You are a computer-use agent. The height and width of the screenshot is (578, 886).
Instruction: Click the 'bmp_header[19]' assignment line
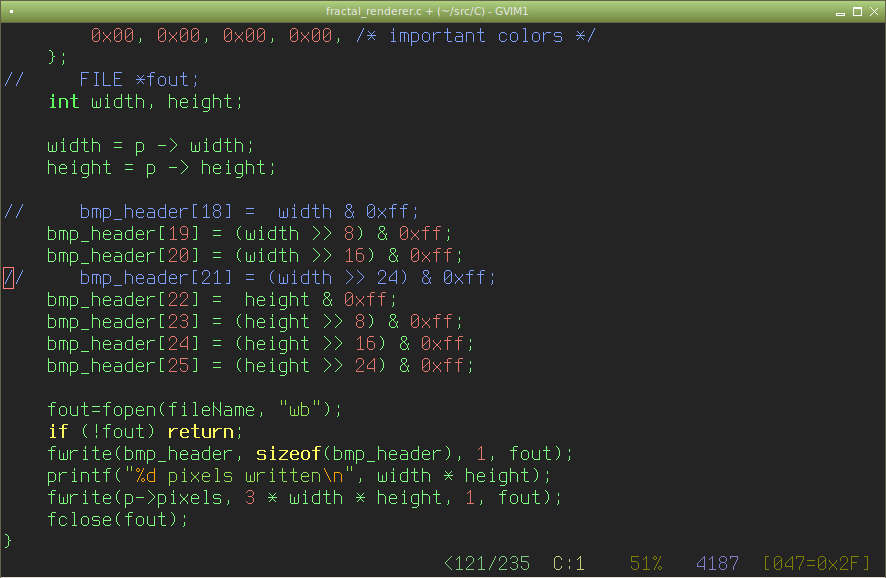click(249, 234)
